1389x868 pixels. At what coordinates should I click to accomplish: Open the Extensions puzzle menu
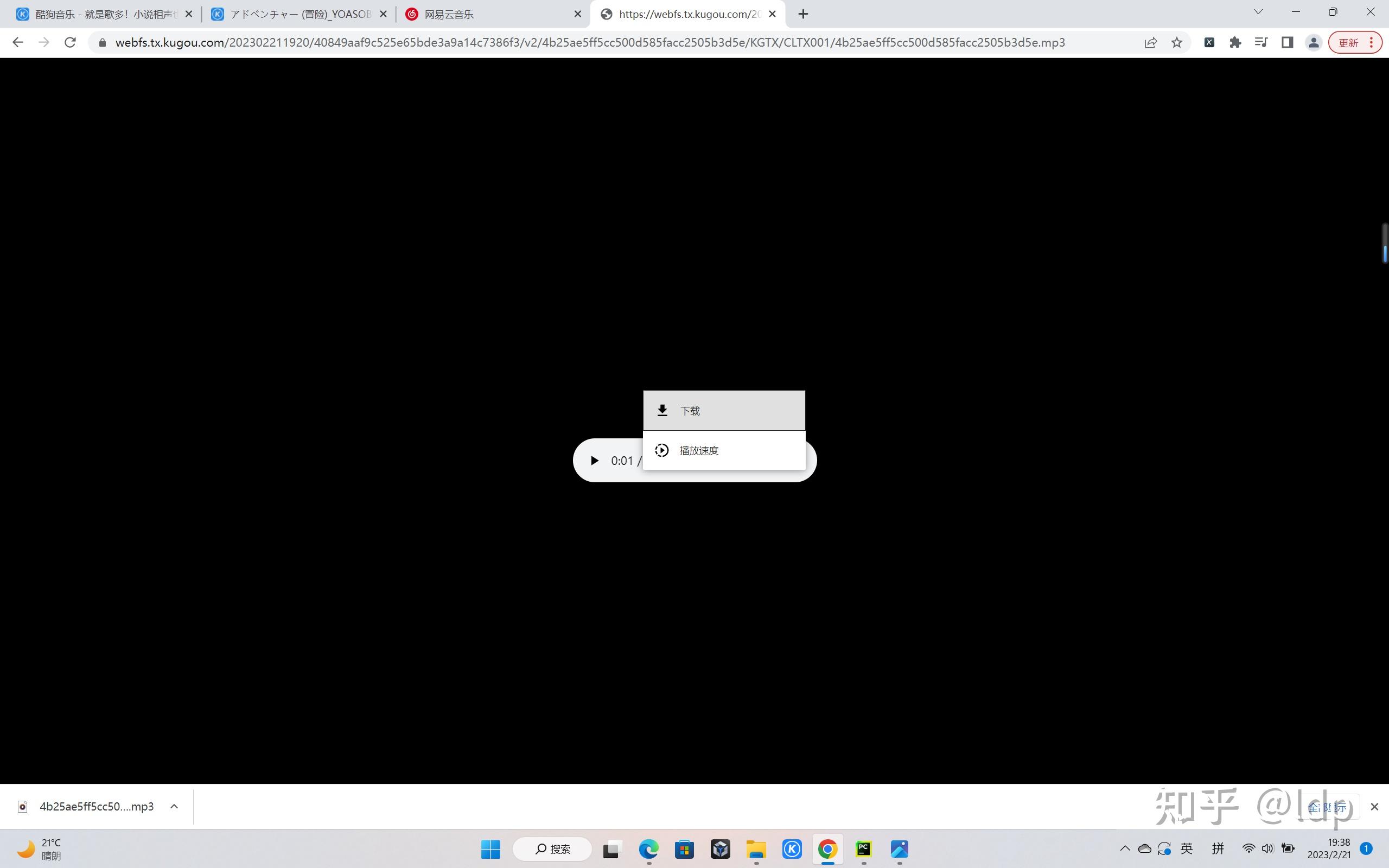pos(1235,42)
